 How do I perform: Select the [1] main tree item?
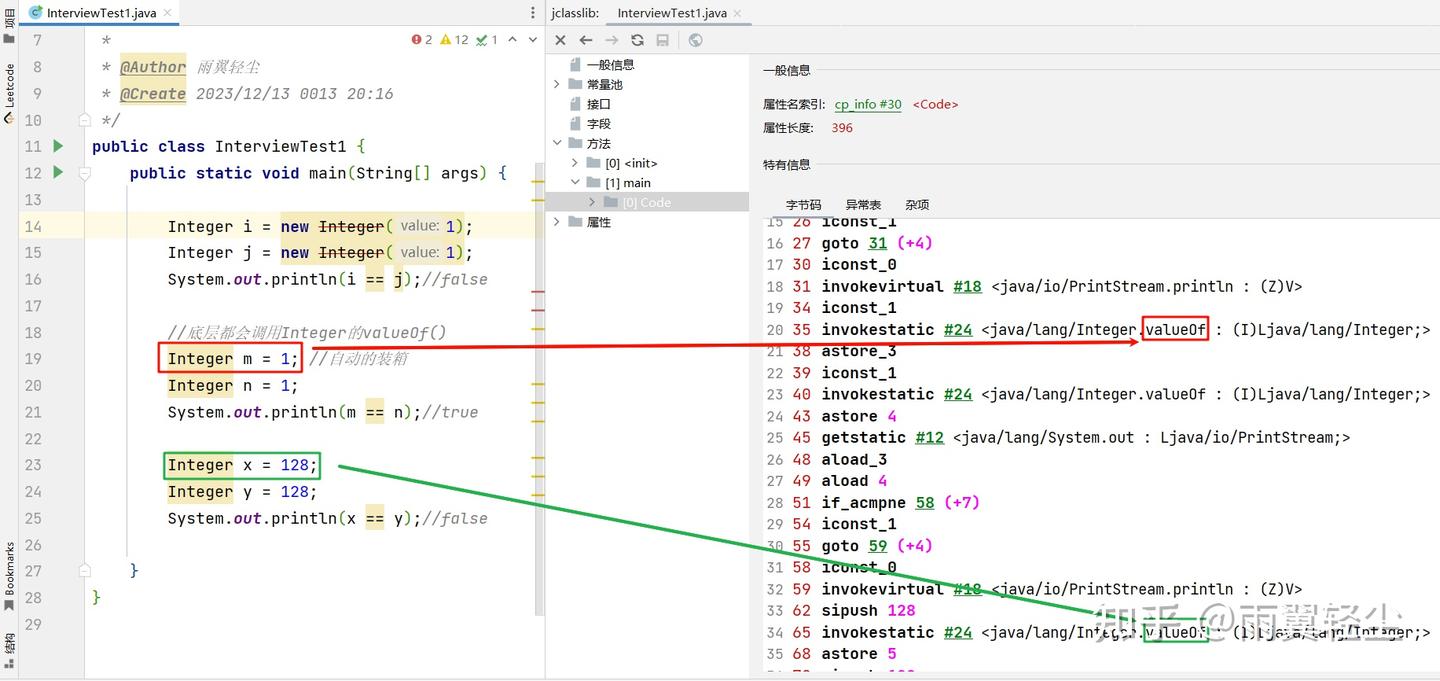[628, 183]
